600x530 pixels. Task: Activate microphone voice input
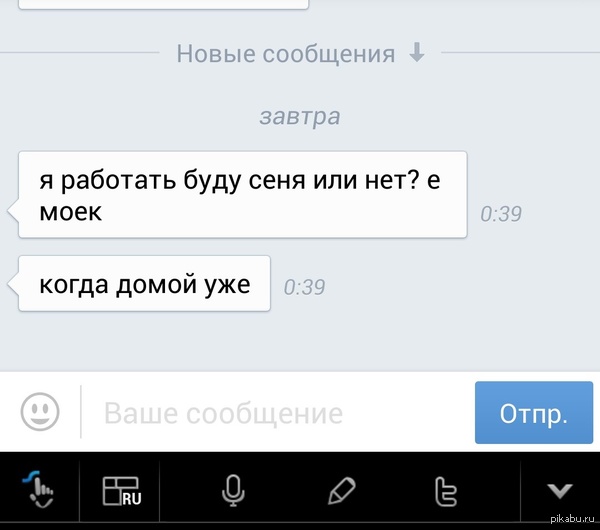coord(233,491)
